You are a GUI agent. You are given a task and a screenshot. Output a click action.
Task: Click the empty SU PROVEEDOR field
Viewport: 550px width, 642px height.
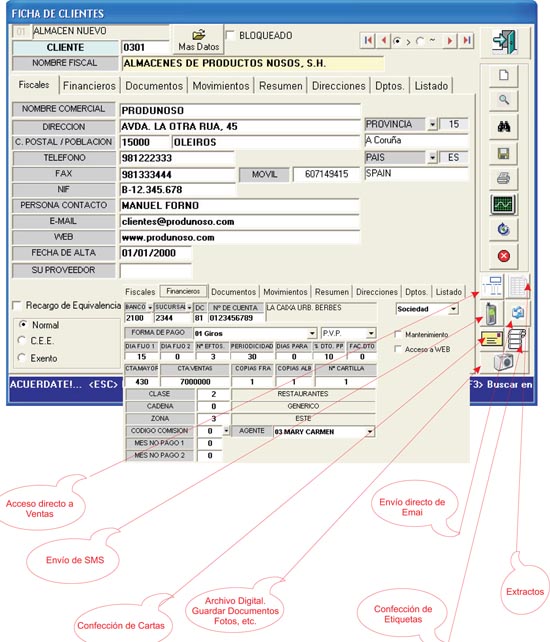tap(156, 270)
